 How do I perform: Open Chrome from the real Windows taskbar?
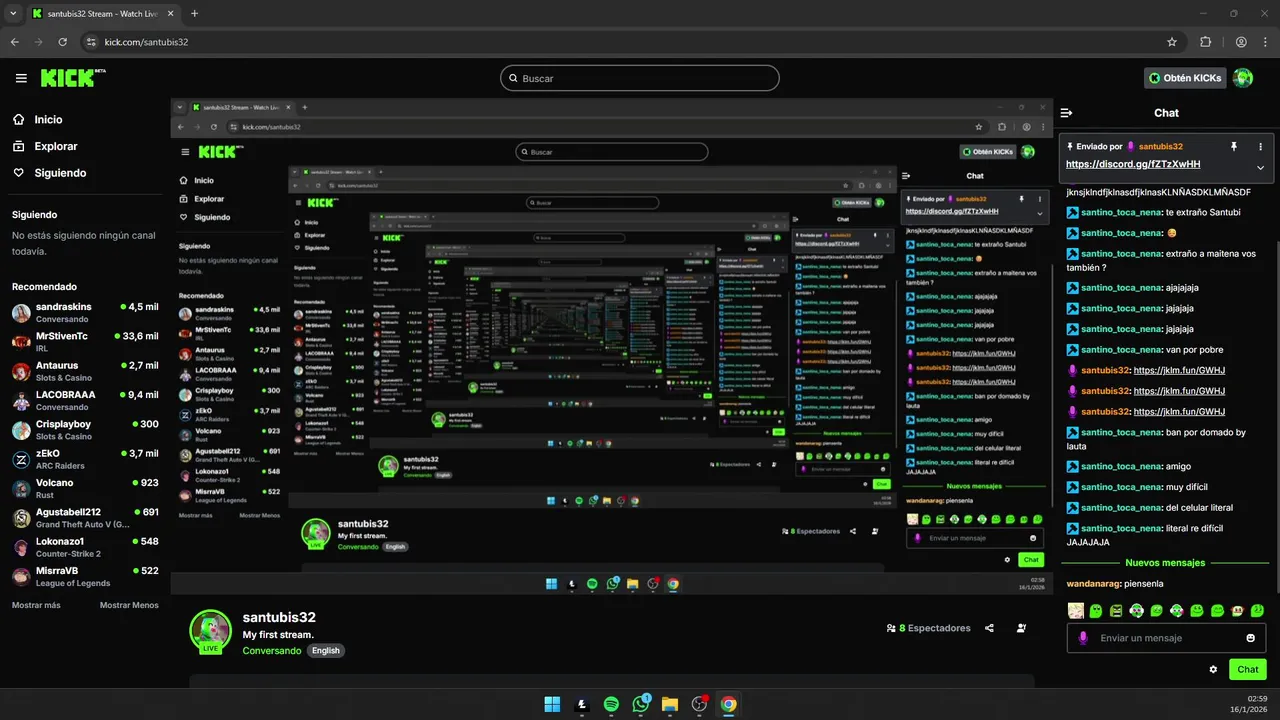coord(729,704)
